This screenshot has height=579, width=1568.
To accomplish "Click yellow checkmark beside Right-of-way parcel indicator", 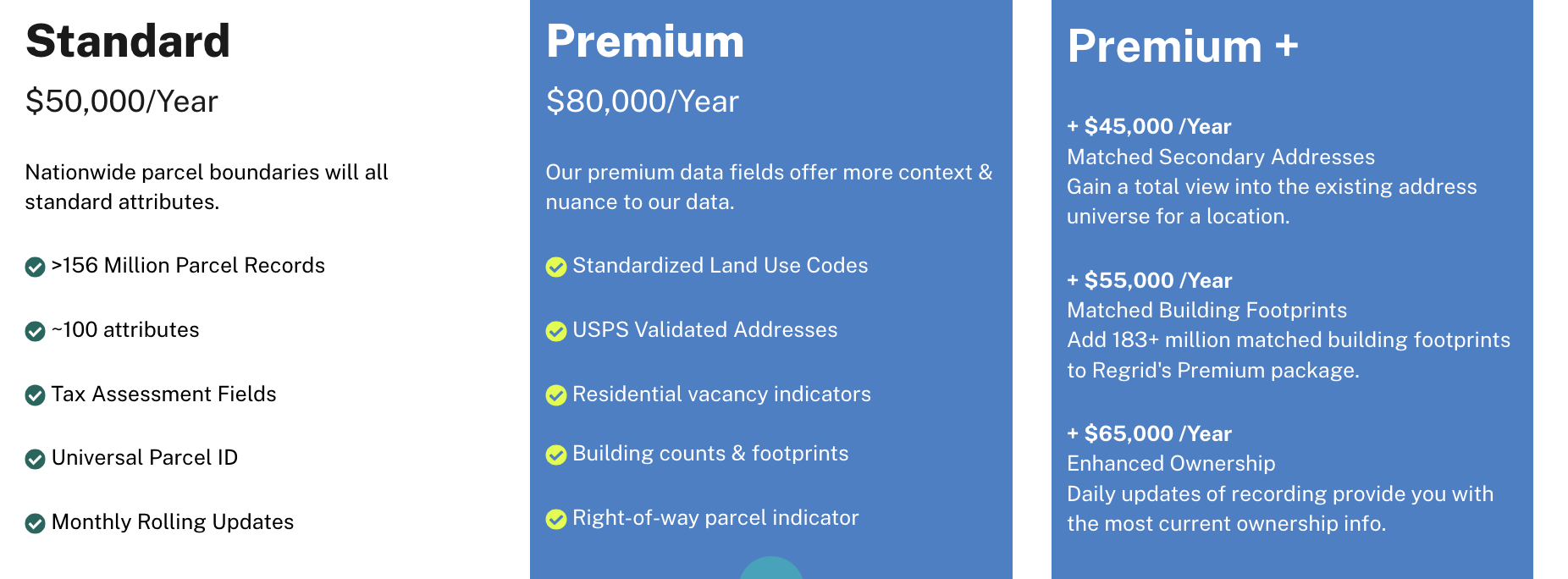I will [x=556, y=519].
